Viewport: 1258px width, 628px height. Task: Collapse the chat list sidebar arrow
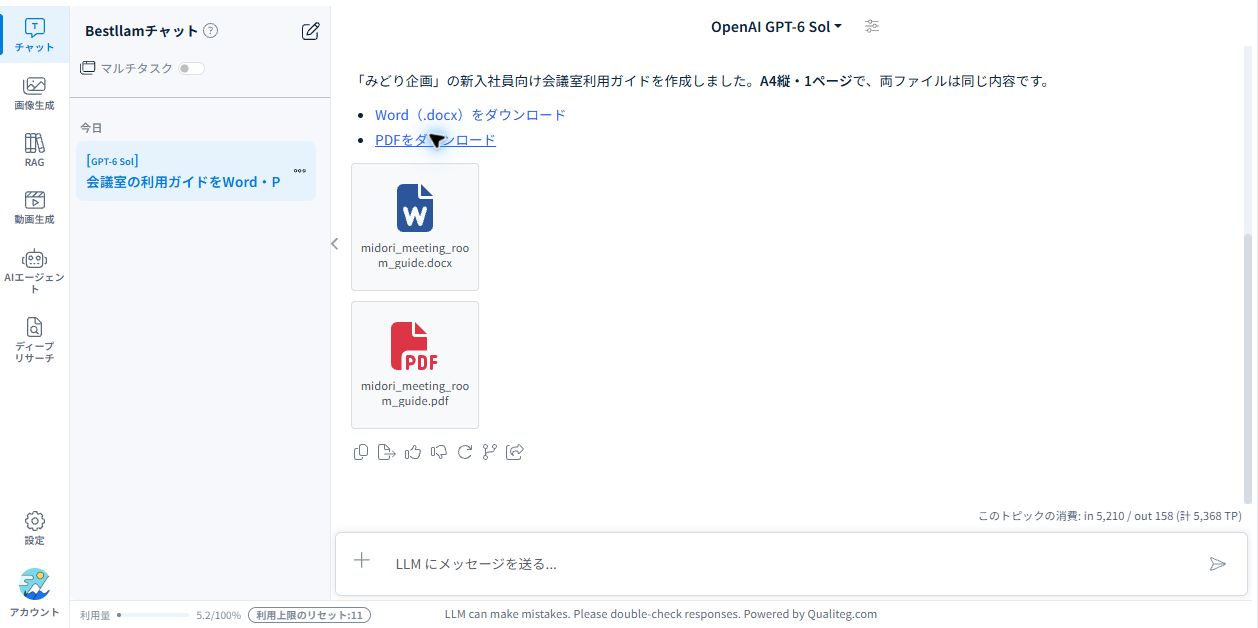335,243
